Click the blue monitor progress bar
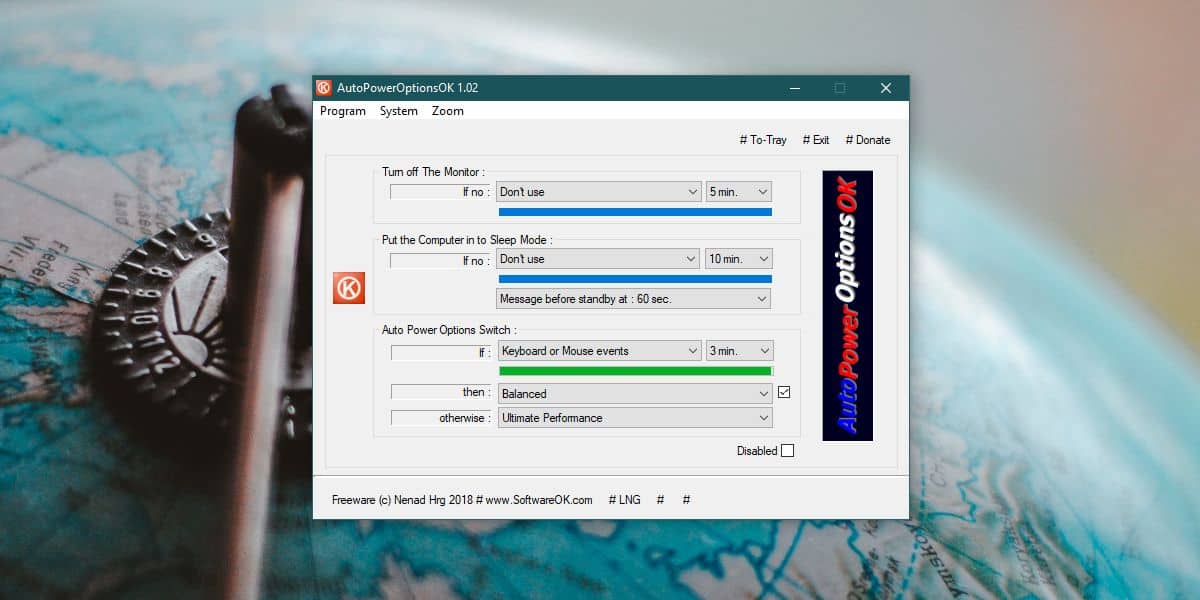1200x600 pixels. pos(635,212)
